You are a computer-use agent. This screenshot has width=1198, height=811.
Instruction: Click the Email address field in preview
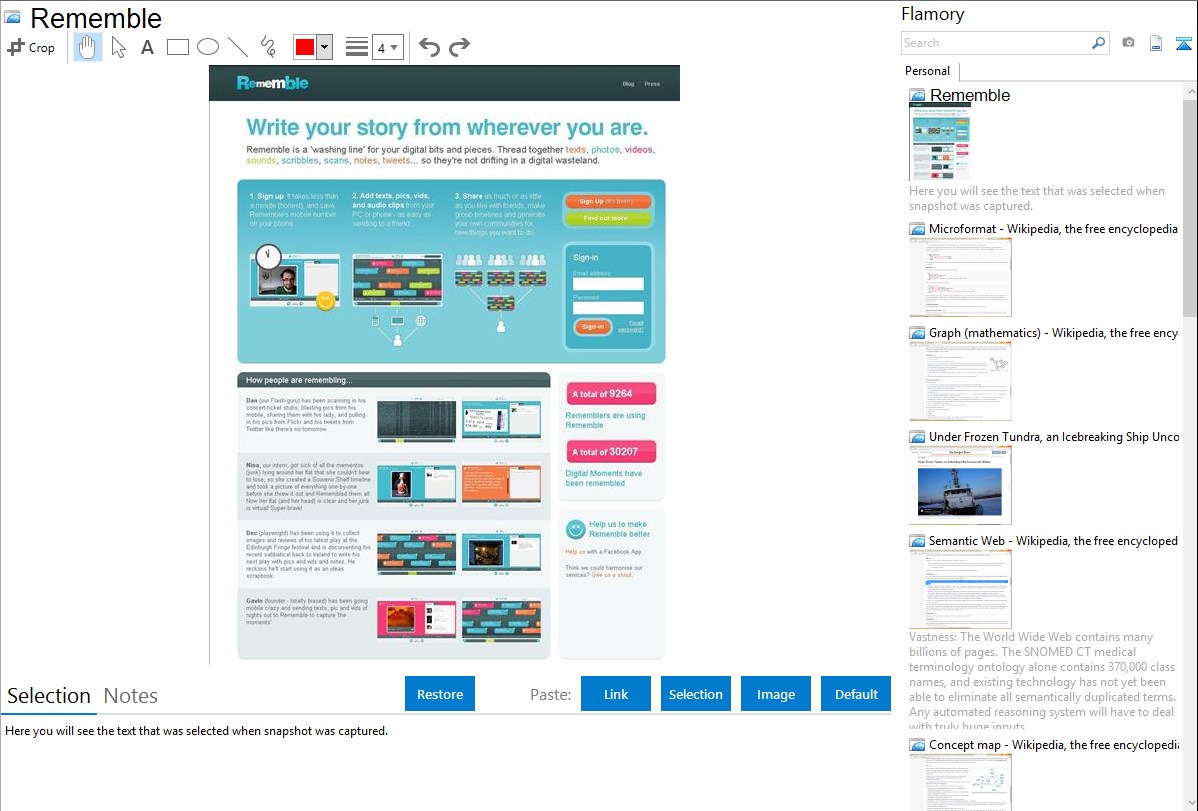608,284
